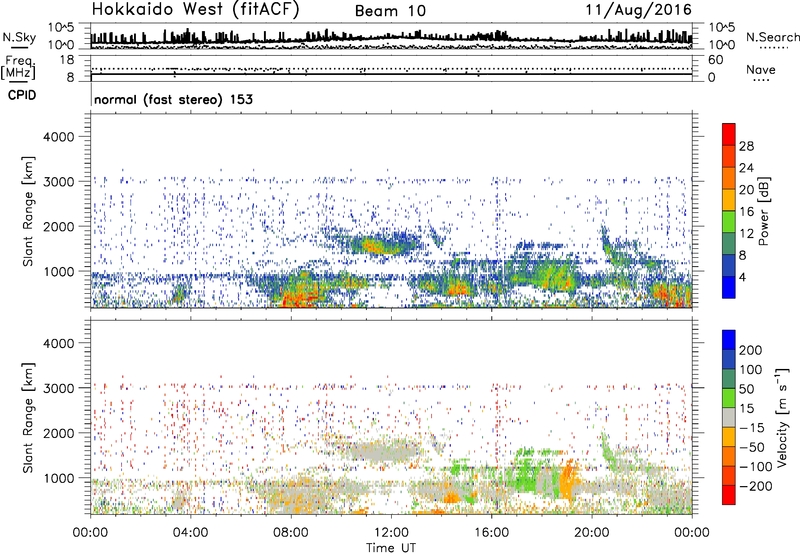Click the 'N.Search' legend label
Viewport: 800px width, 554px height.
[x=772, y=37]
